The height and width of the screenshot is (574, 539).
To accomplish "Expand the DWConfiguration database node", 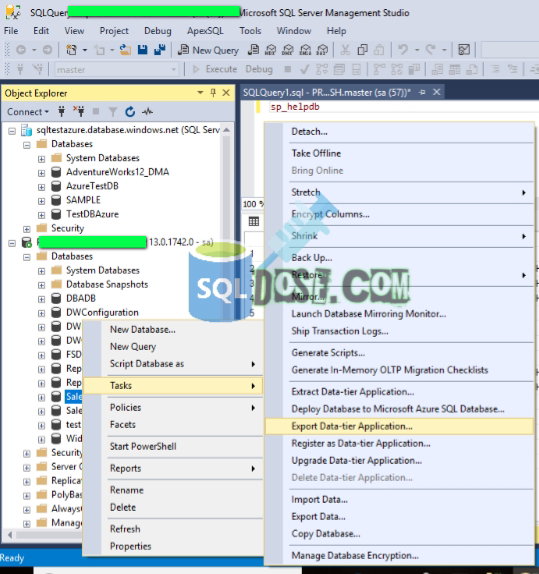I will [41, 313].
